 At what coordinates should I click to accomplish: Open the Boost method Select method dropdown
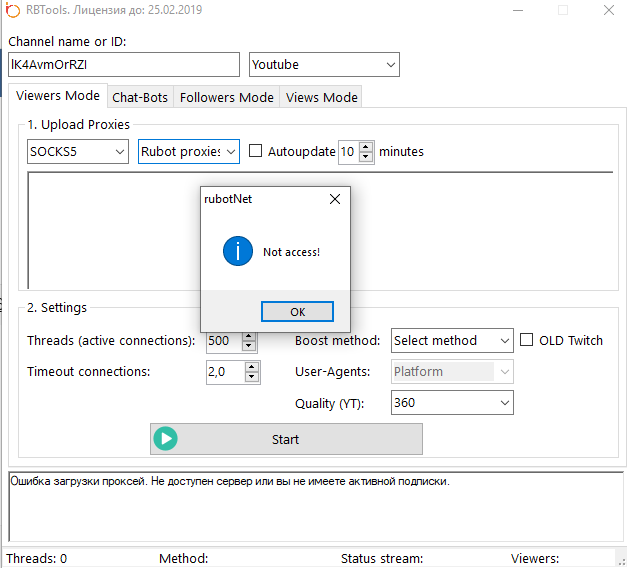452,341
